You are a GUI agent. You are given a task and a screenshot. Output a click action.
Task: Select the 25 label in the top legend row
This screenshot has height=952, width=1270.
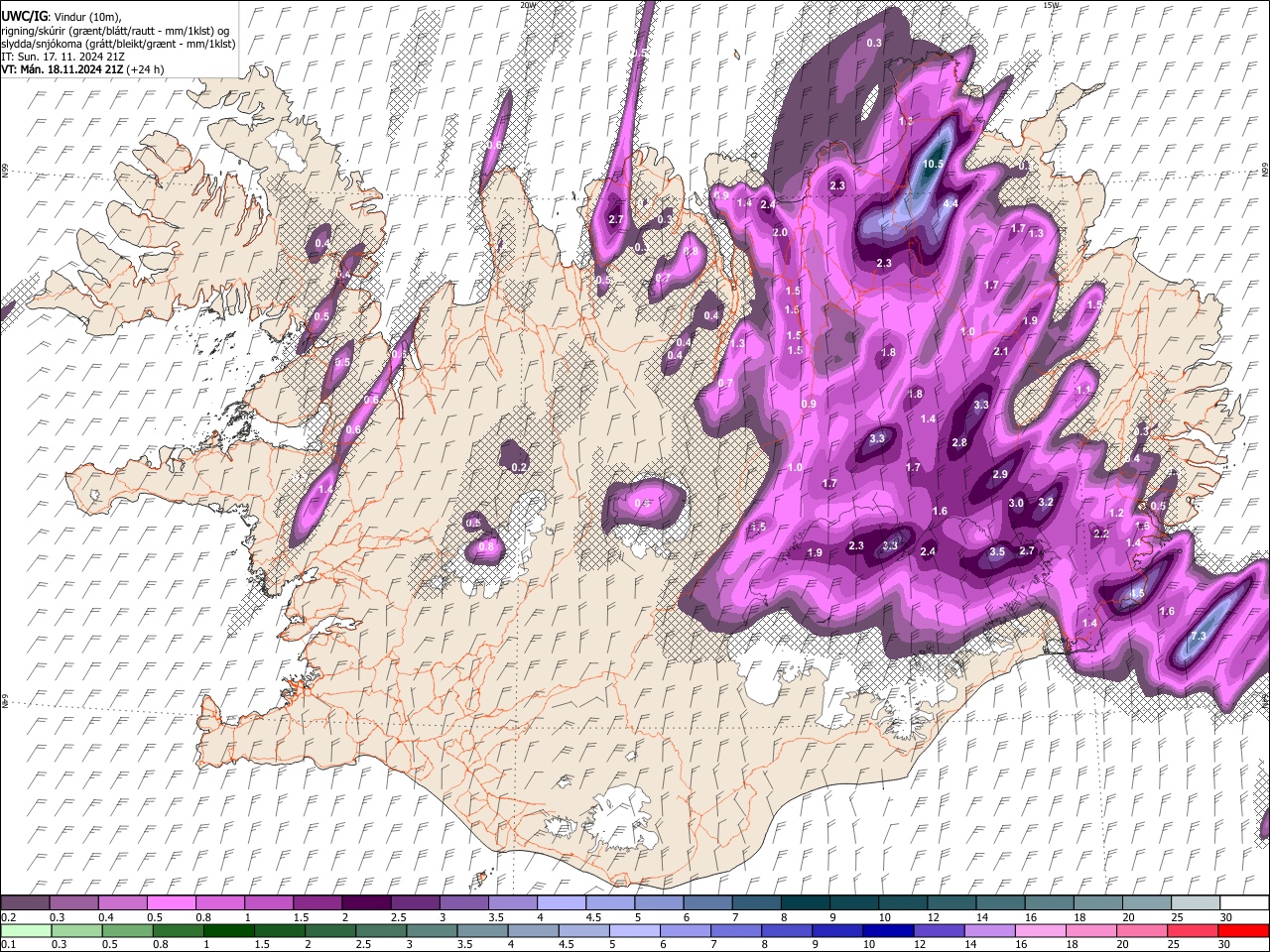click(1176, 917)
